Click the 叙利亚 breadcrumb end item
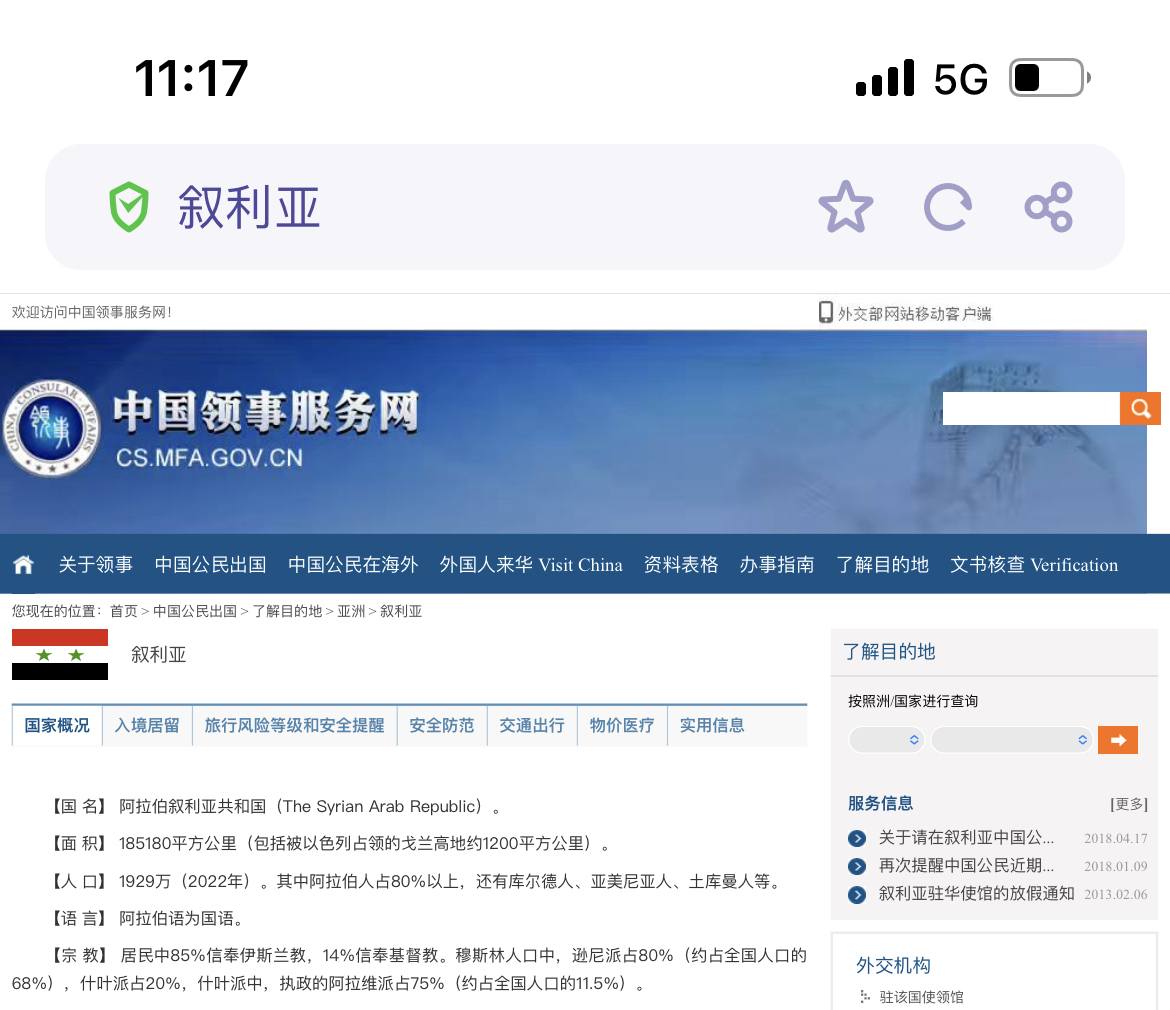The image size is (1170, 1010). [x=401, y=611]
